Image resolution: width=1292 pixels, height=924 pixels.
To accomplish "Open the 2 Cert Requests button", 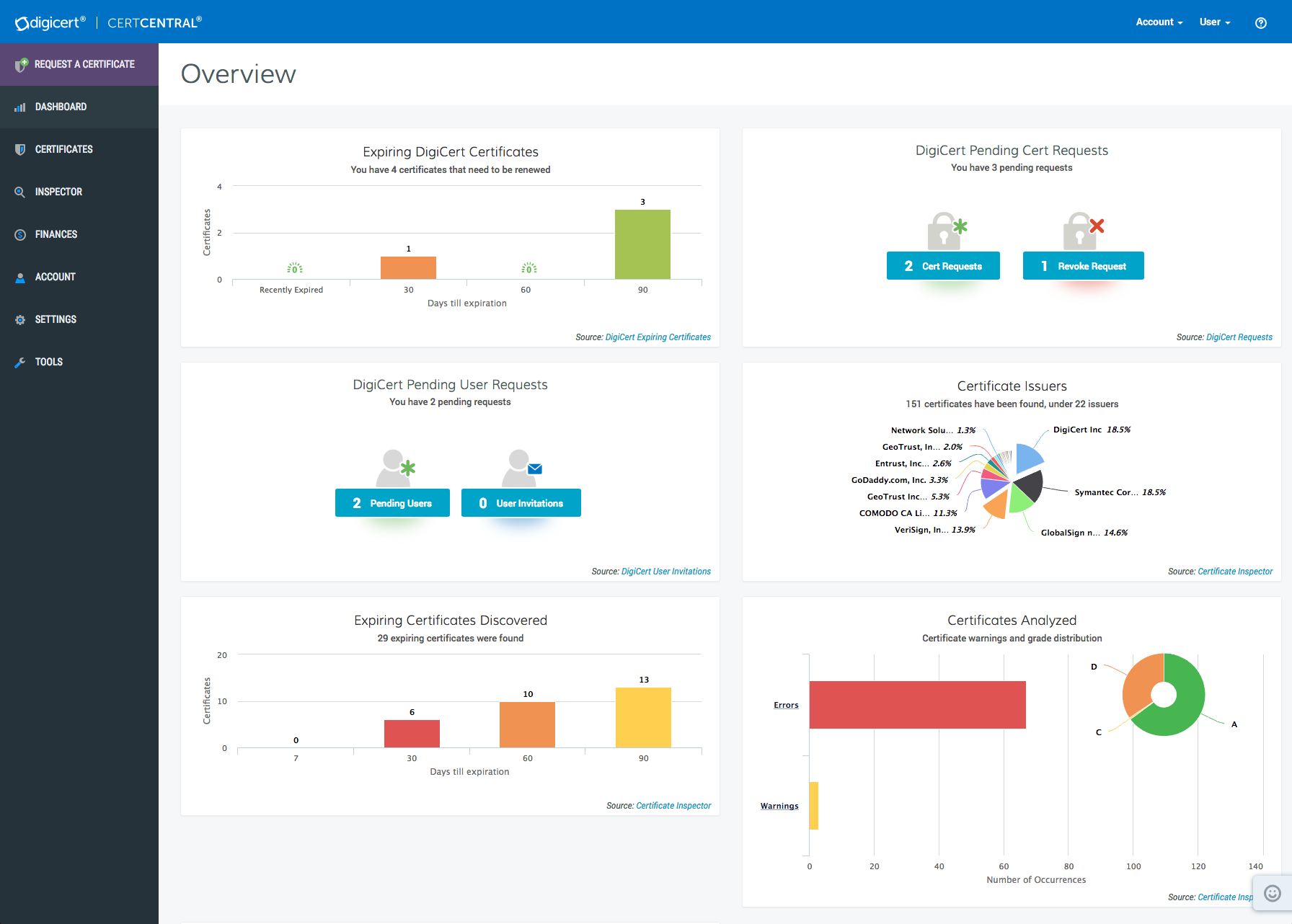I will (943, 266).
